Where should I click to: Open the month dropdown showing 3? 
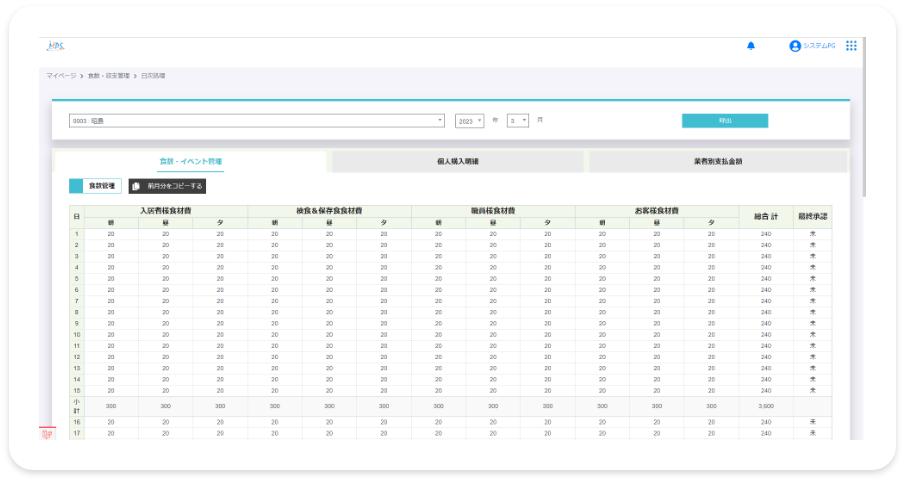tap(518, 121)
